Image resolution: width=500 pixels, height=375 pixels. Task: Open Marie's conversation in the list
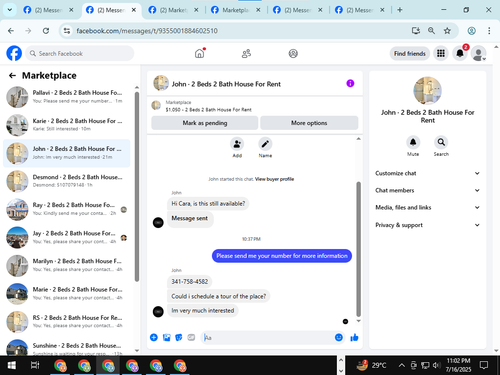[67, 294]
